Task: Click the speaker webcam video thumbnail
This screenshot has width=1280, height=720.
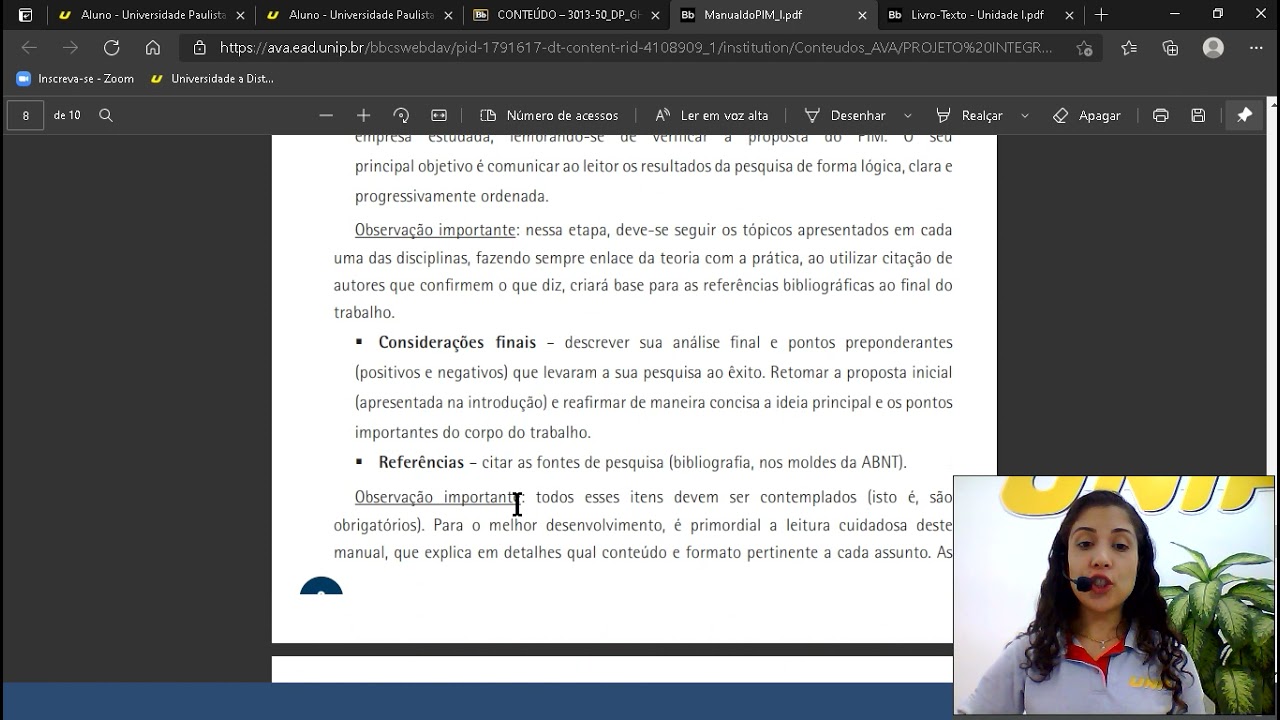Action: [1114, 595]
